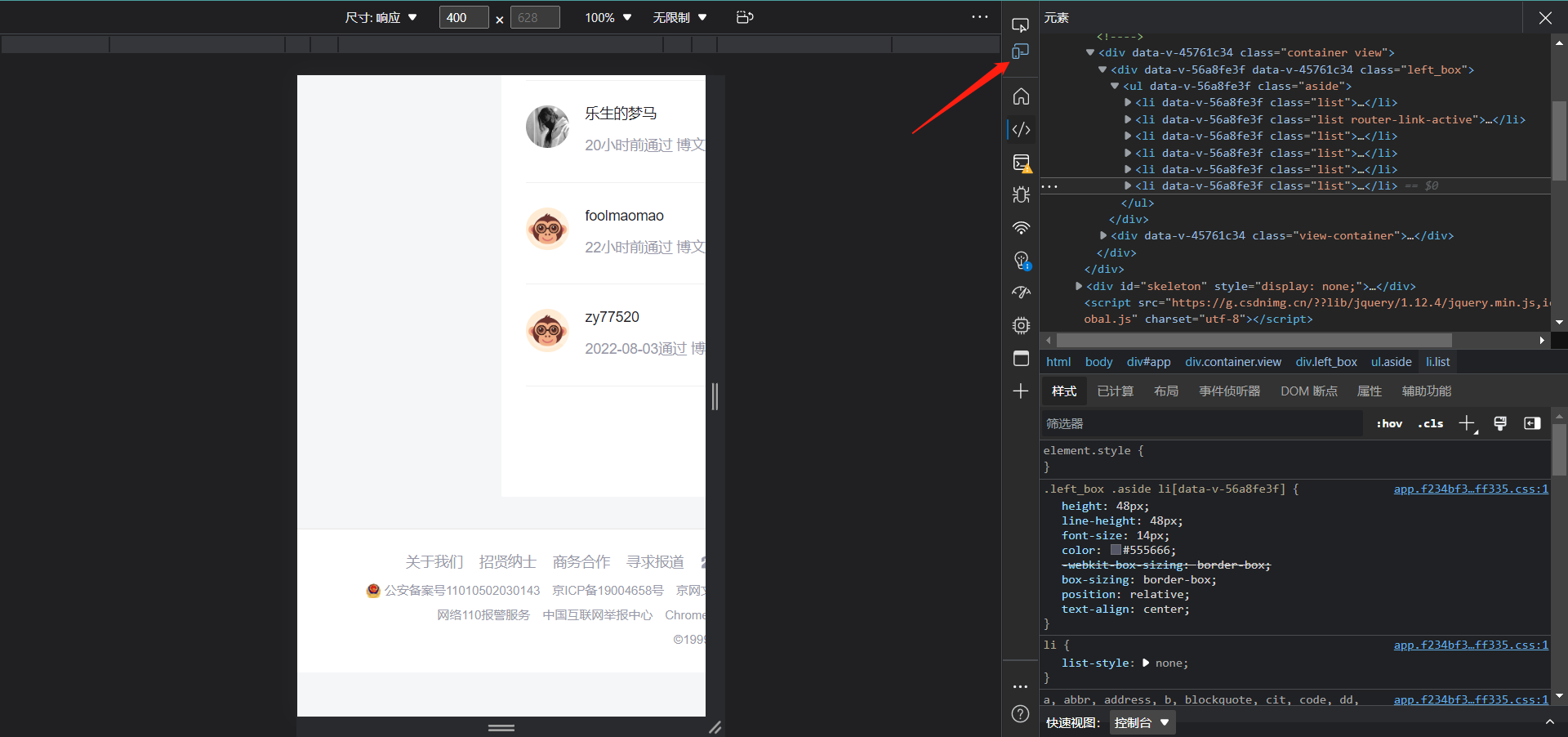Open first app.f234bf3 css source link
The width and height of the screenshot is (1568, 737).
coord(1471,489)
